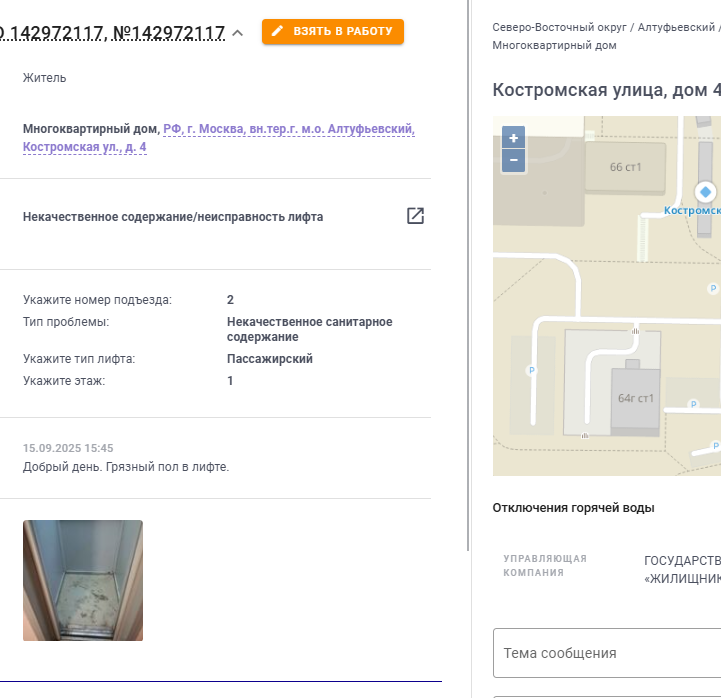
Task: Click the 'Костромская улица, дом 4' heading
Action: coord(607,90)
